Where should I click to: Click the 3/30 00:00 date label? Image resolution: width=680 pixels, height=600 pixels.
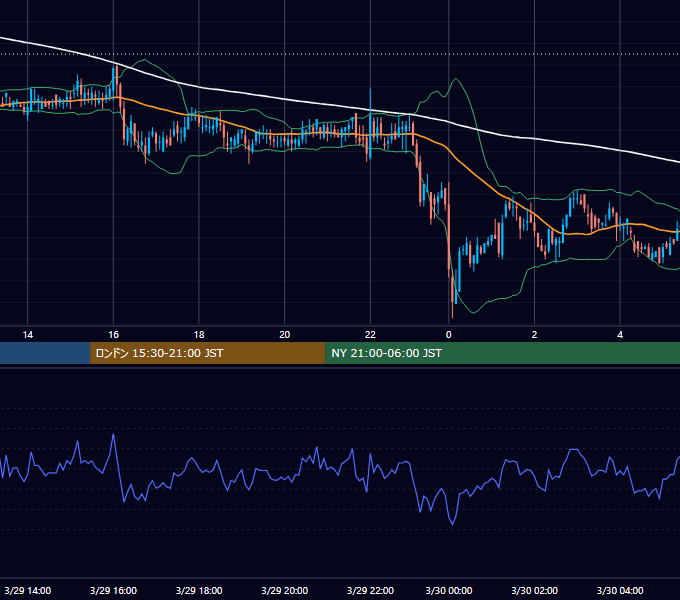click(449, 590)
